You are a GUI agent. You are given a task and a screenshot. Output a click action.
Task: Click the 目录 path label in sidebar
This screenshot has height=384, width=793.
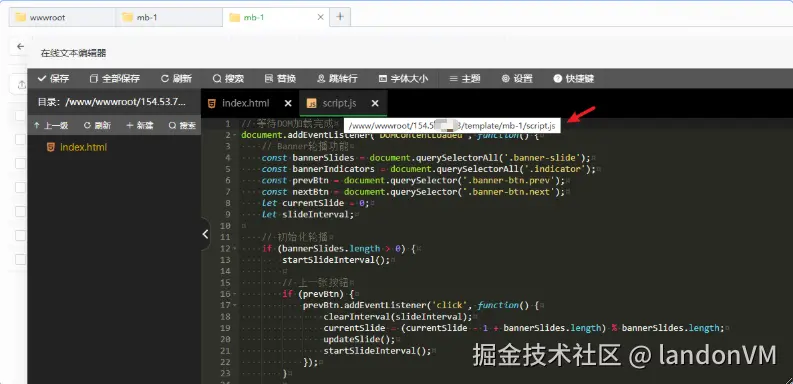coord(112,102)
